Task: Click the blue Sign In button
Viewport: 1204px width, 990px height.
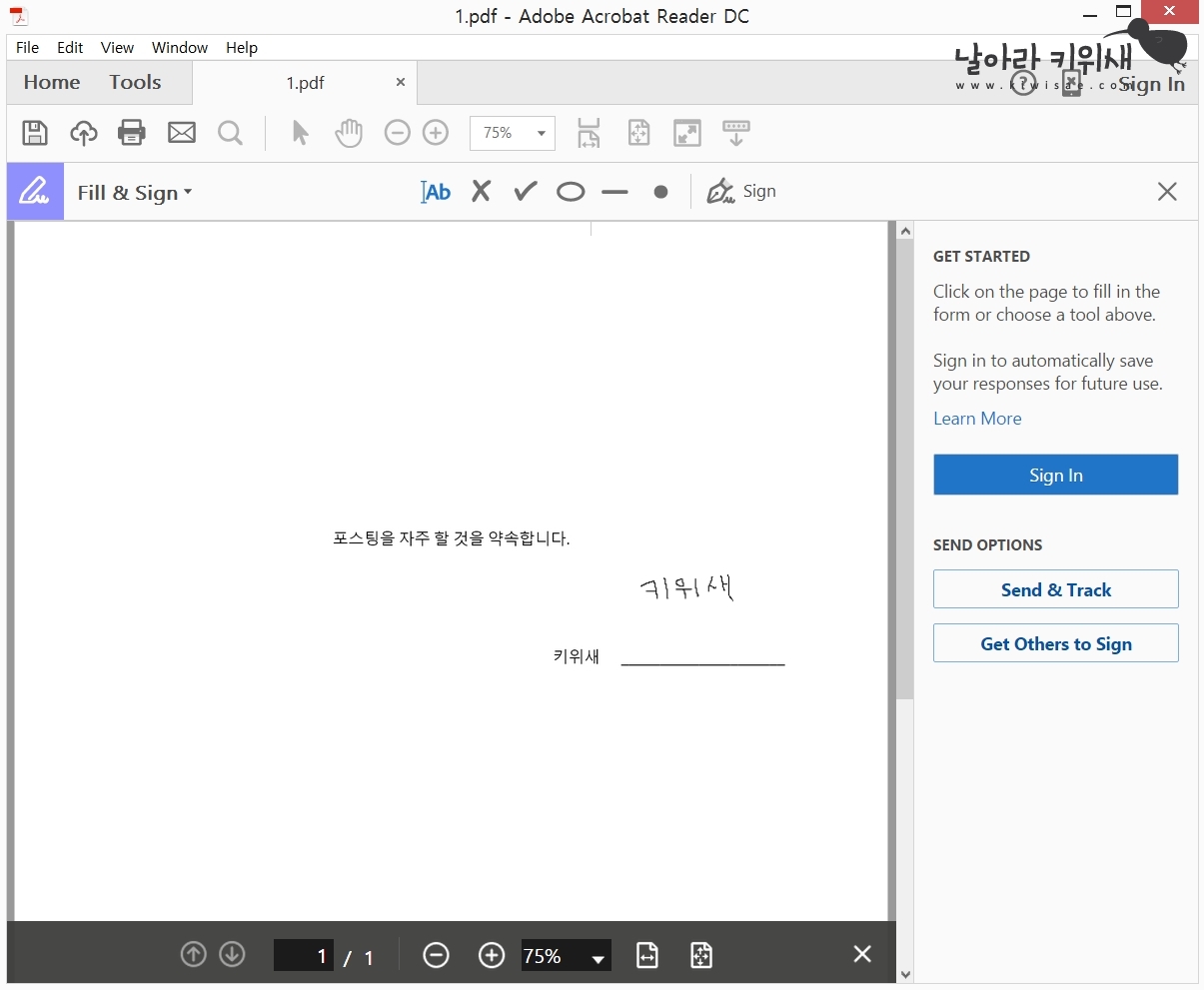Action: point(1056,475)
